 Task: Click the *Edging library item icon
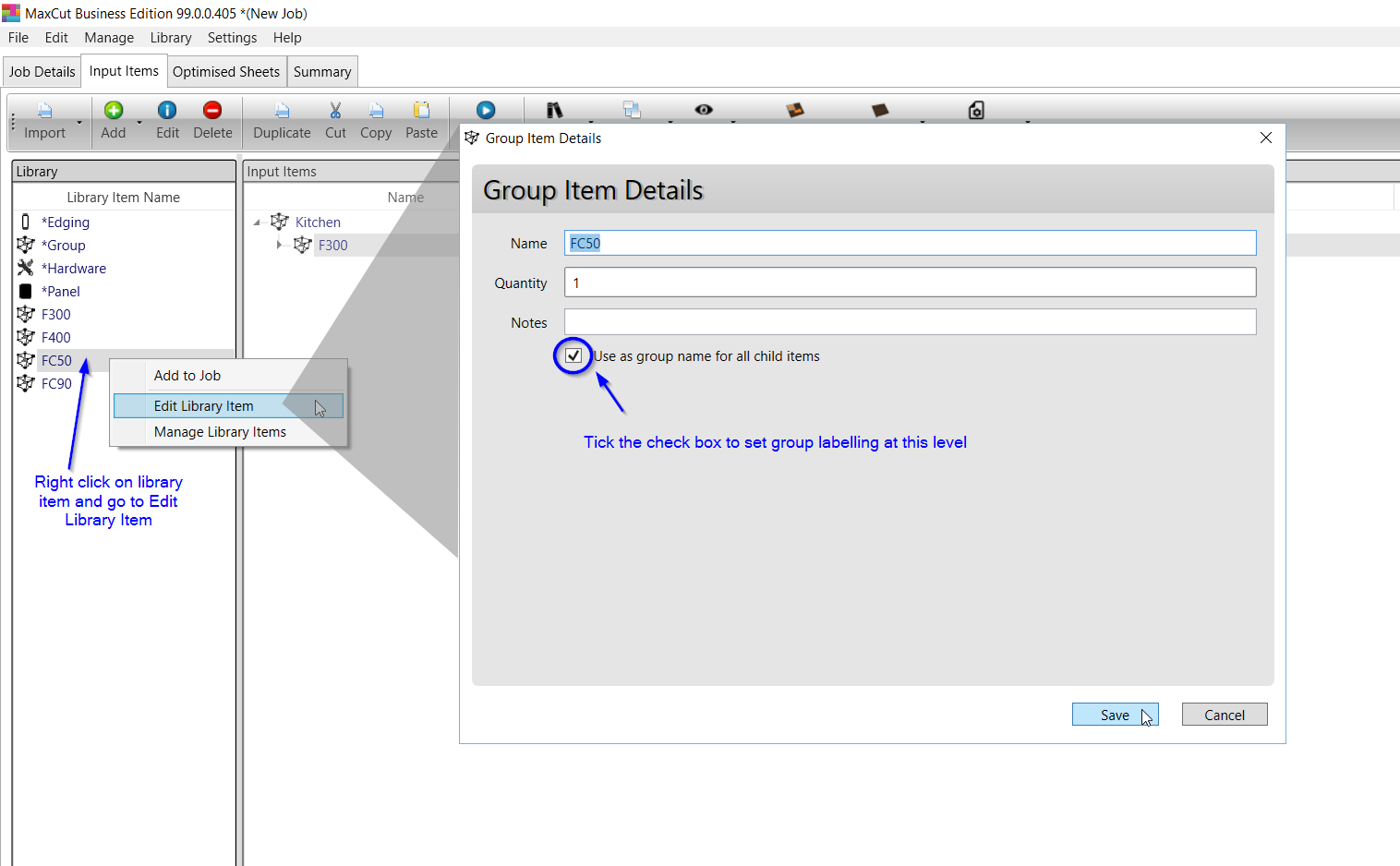(x=26, y=223)
